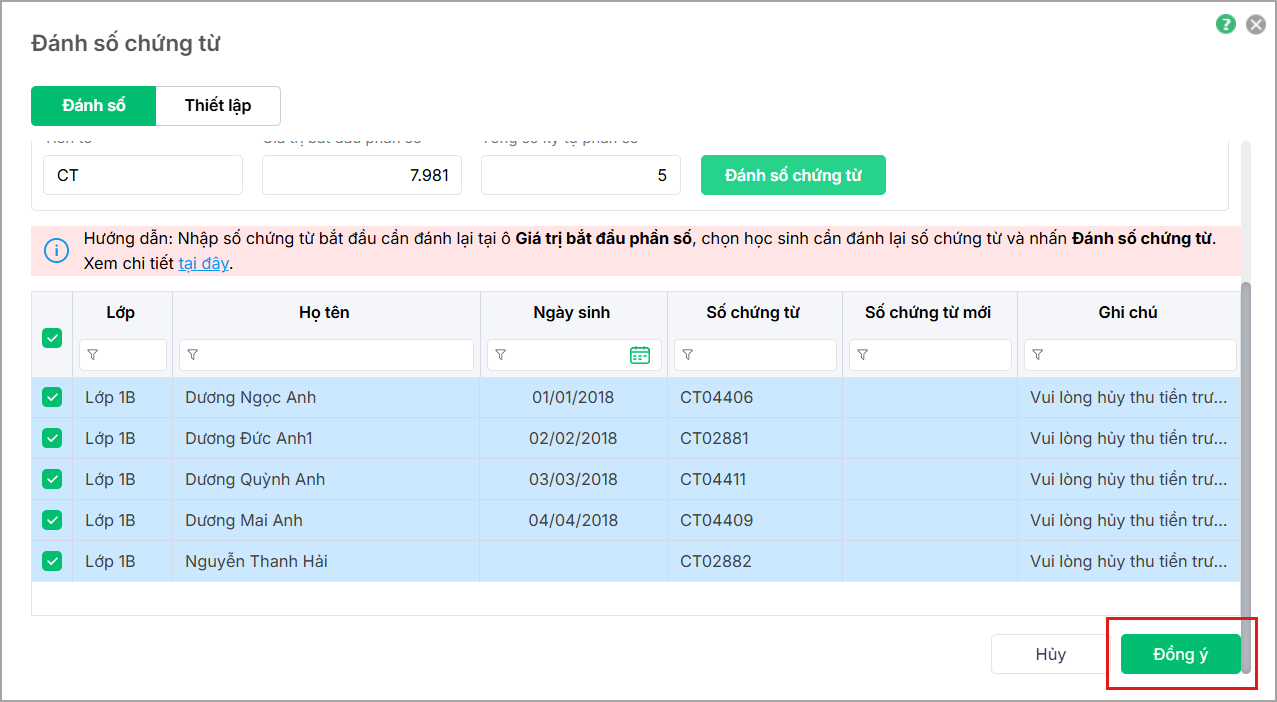Open the tại đây link
1277x702 pixels.
203,264
